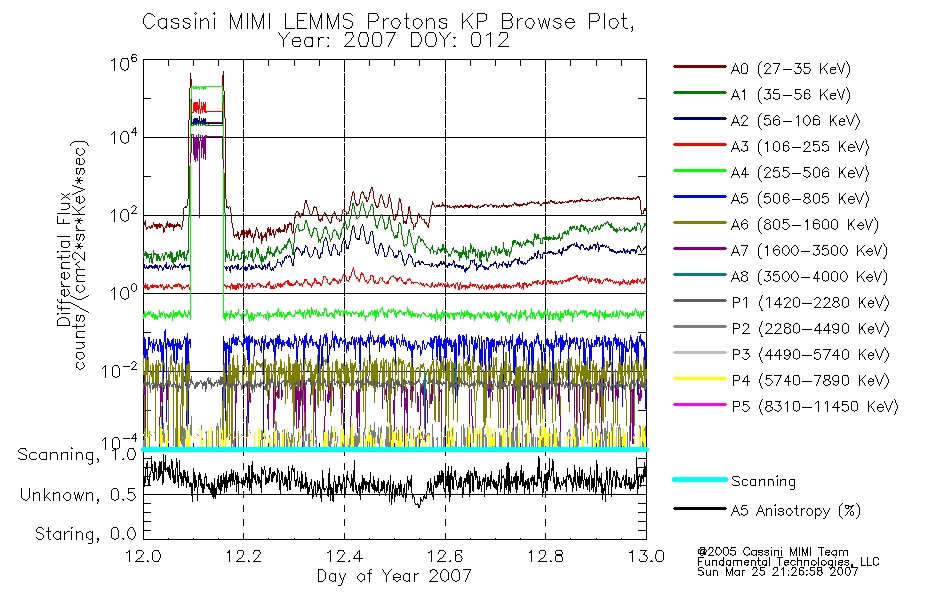Click the 12.4 x-axis tick label

344,556
